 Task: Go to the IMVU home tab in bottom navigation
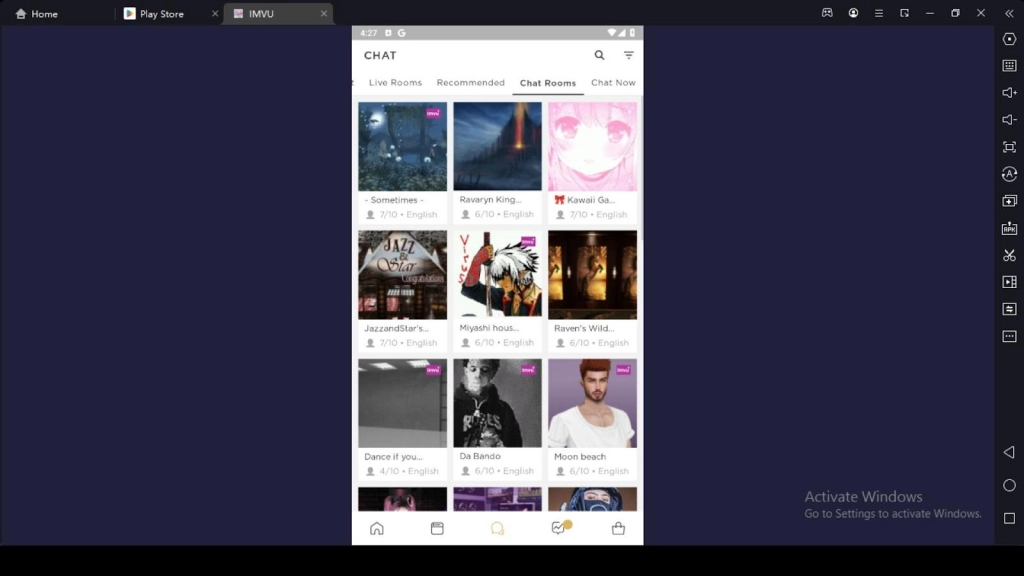pos(377,528)
